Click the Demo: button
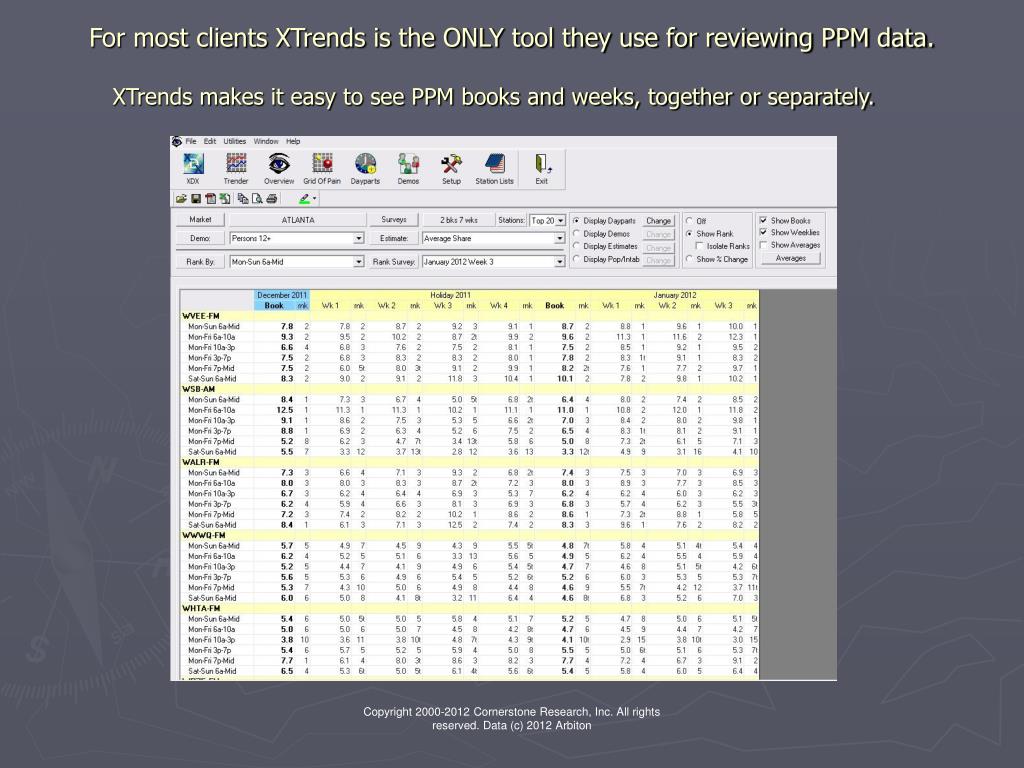 coord(200,238)
